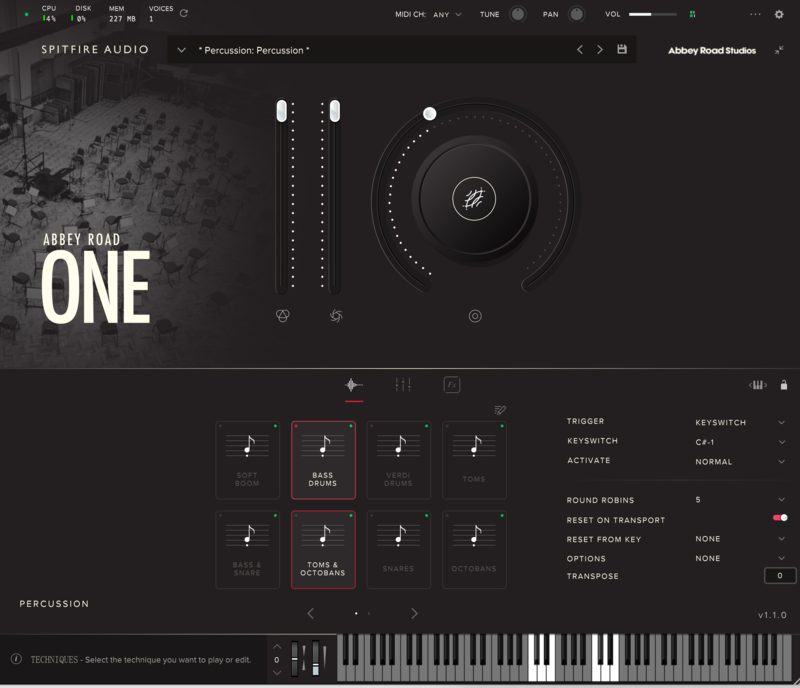Viewport: 800px width, 688px height.
Task: Click the pitch bend wheel
Action: [x=294, y=658]
